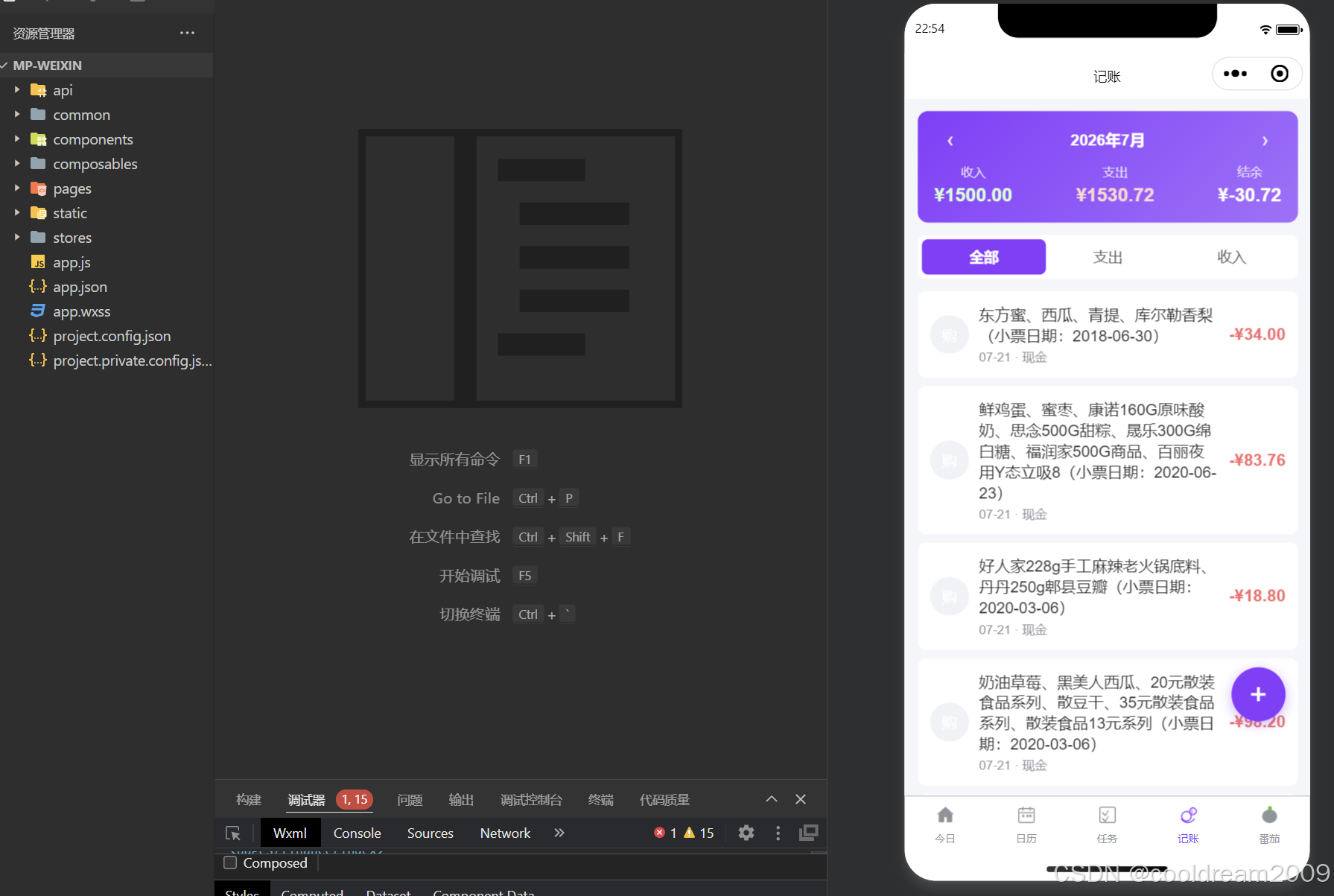The image size is (1334, 896).
Task: Click the static folder icon
Action: tap(38, 213)
